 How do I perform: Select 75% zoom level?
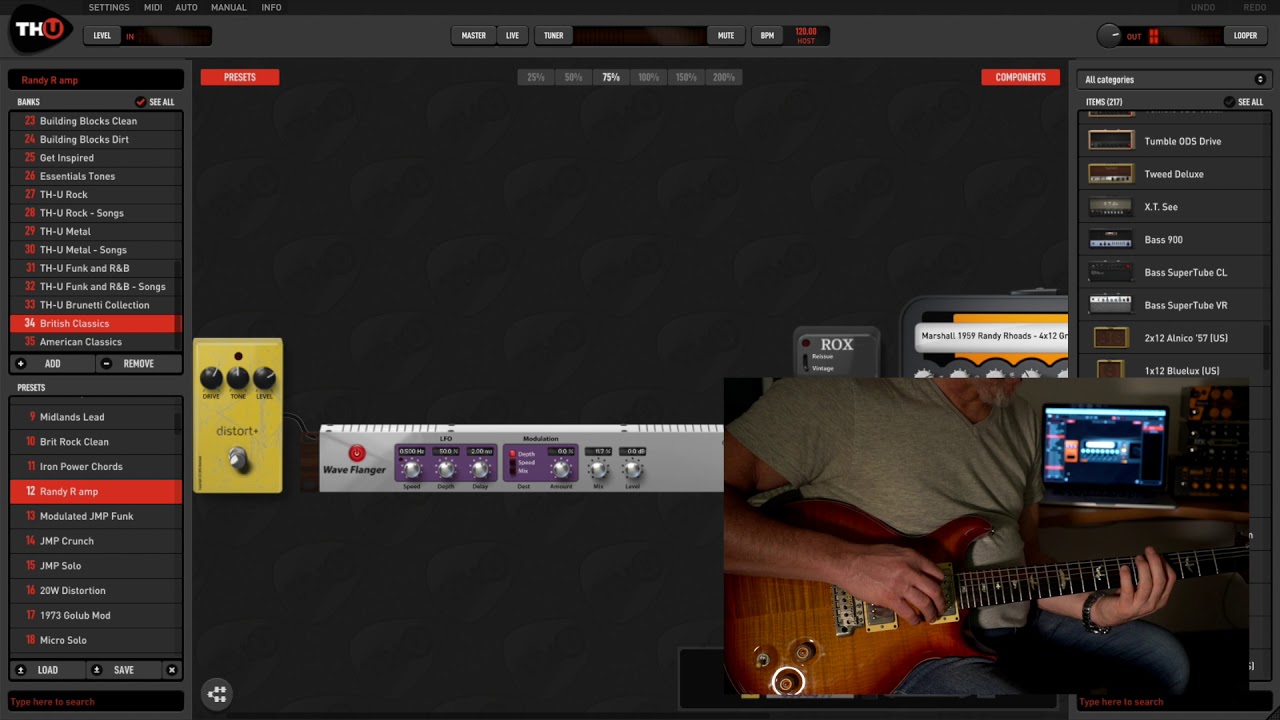[611, 77]
